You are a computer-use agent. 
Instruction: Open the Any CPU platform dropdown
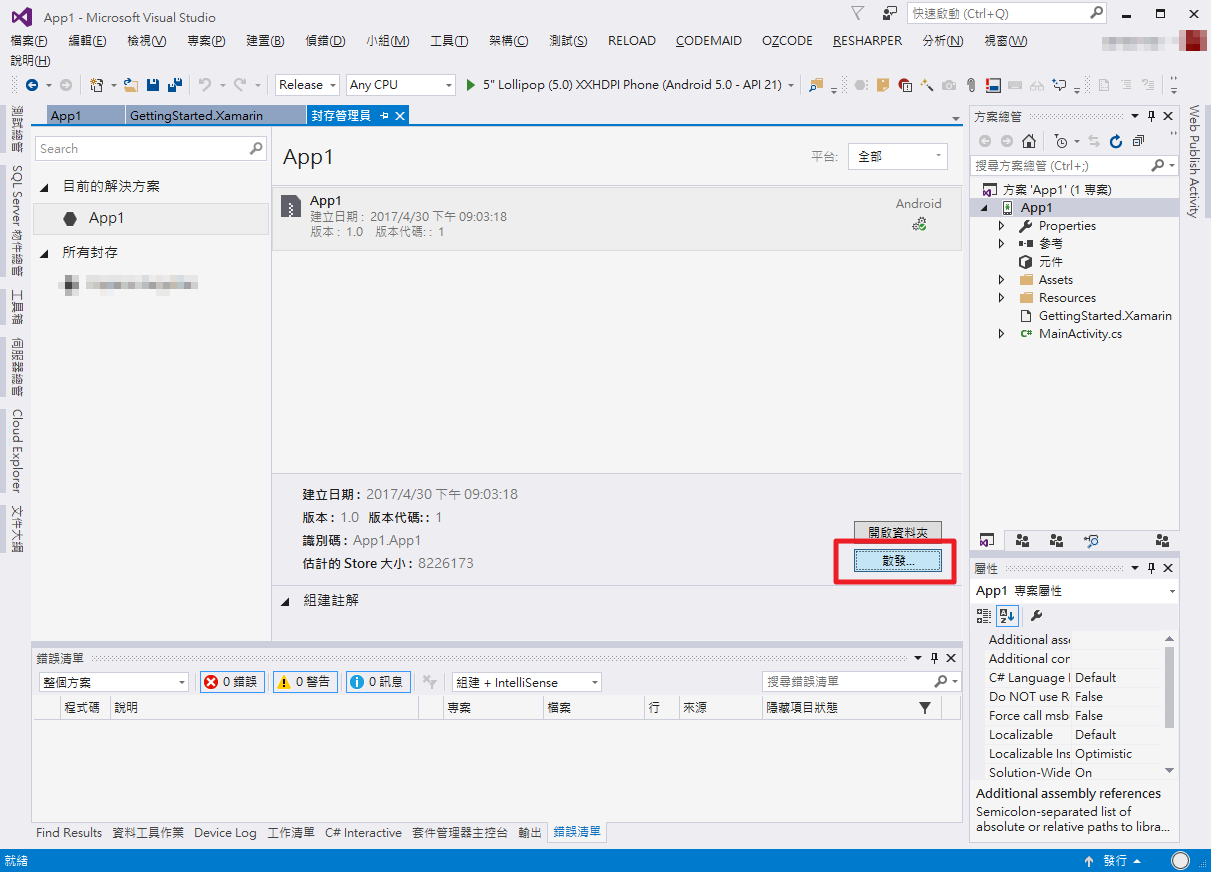(x=401, y=85)
